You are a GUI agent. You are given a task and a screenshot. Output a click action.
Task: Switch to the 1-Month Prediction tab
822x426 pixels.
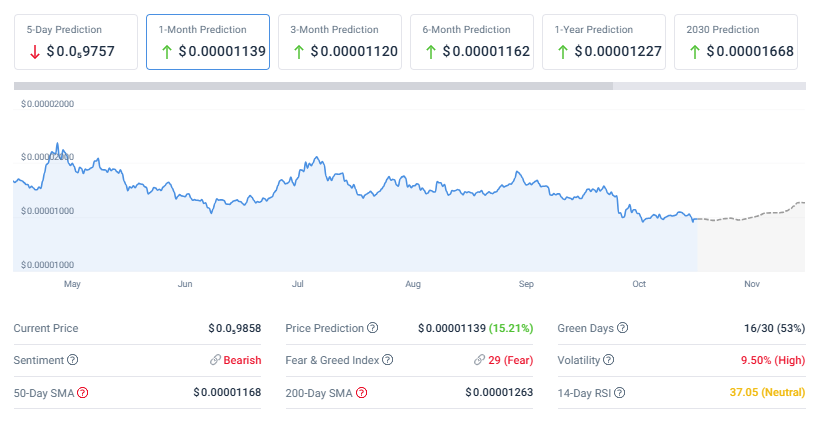208,42
